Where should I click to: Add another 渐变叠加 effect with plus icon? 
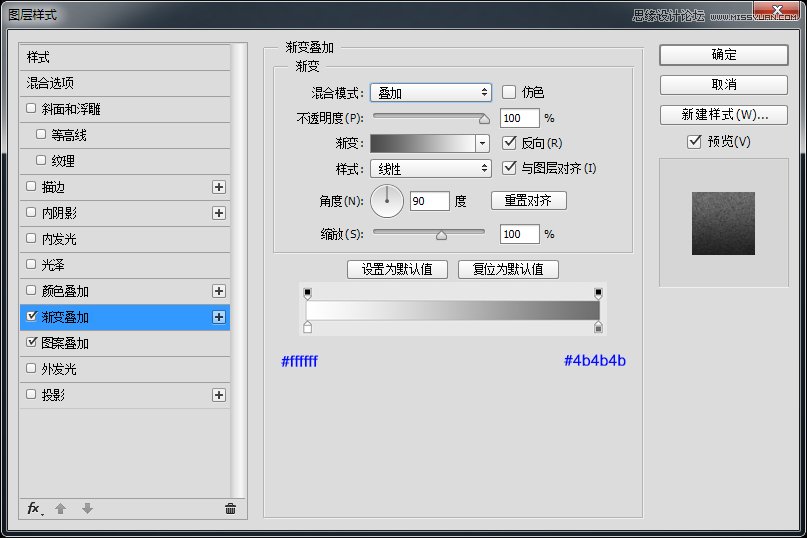point(219,317)
